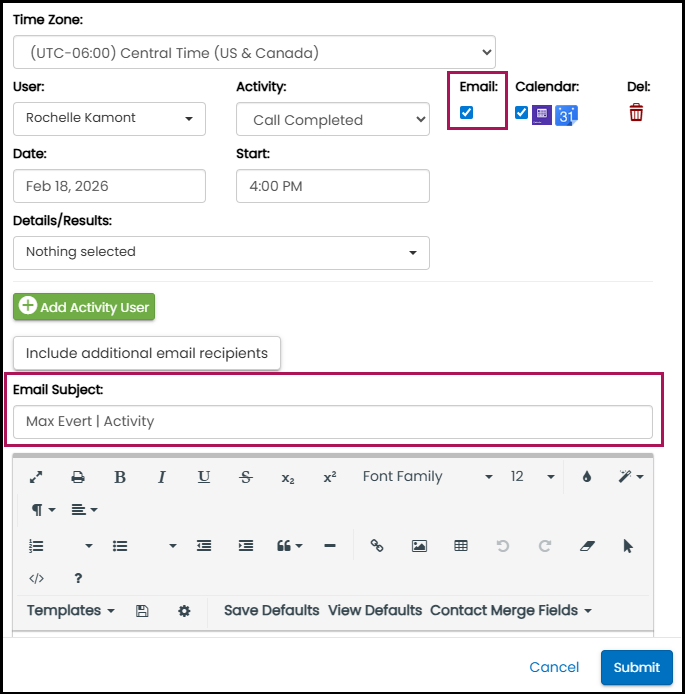This screenshot has width=685, height=694.
Task: Clear formatting with the eraser
Action: coord(587,546)
